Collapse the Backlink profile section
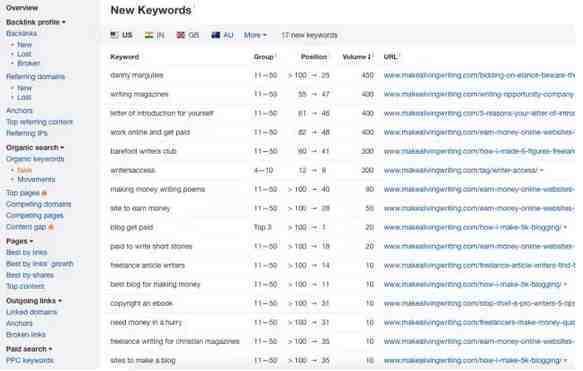Viewport: 583px width, 371px height. (x=36, y=22)
